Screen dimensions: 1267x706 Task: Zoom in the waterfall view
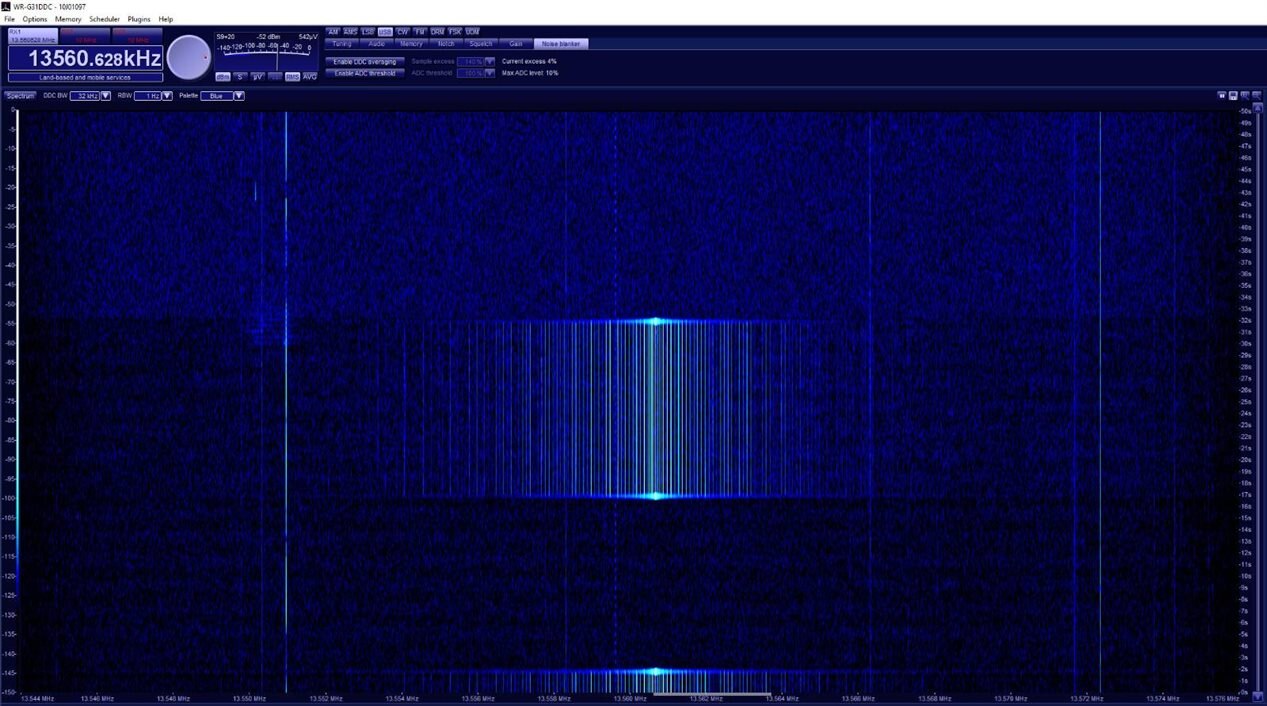pos(1245,96)
